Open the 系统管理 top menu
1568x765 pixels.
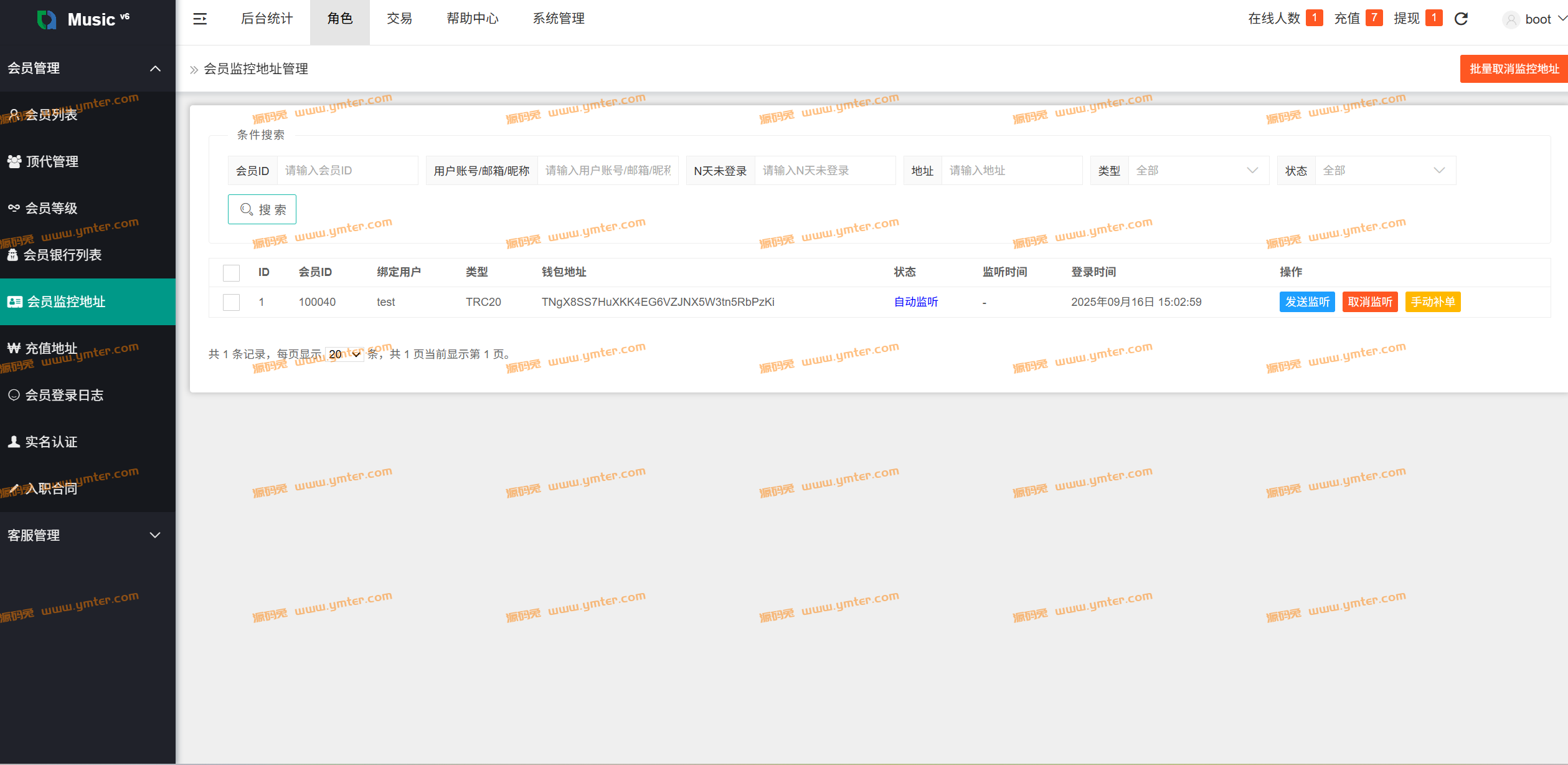[x=558, y=19]
